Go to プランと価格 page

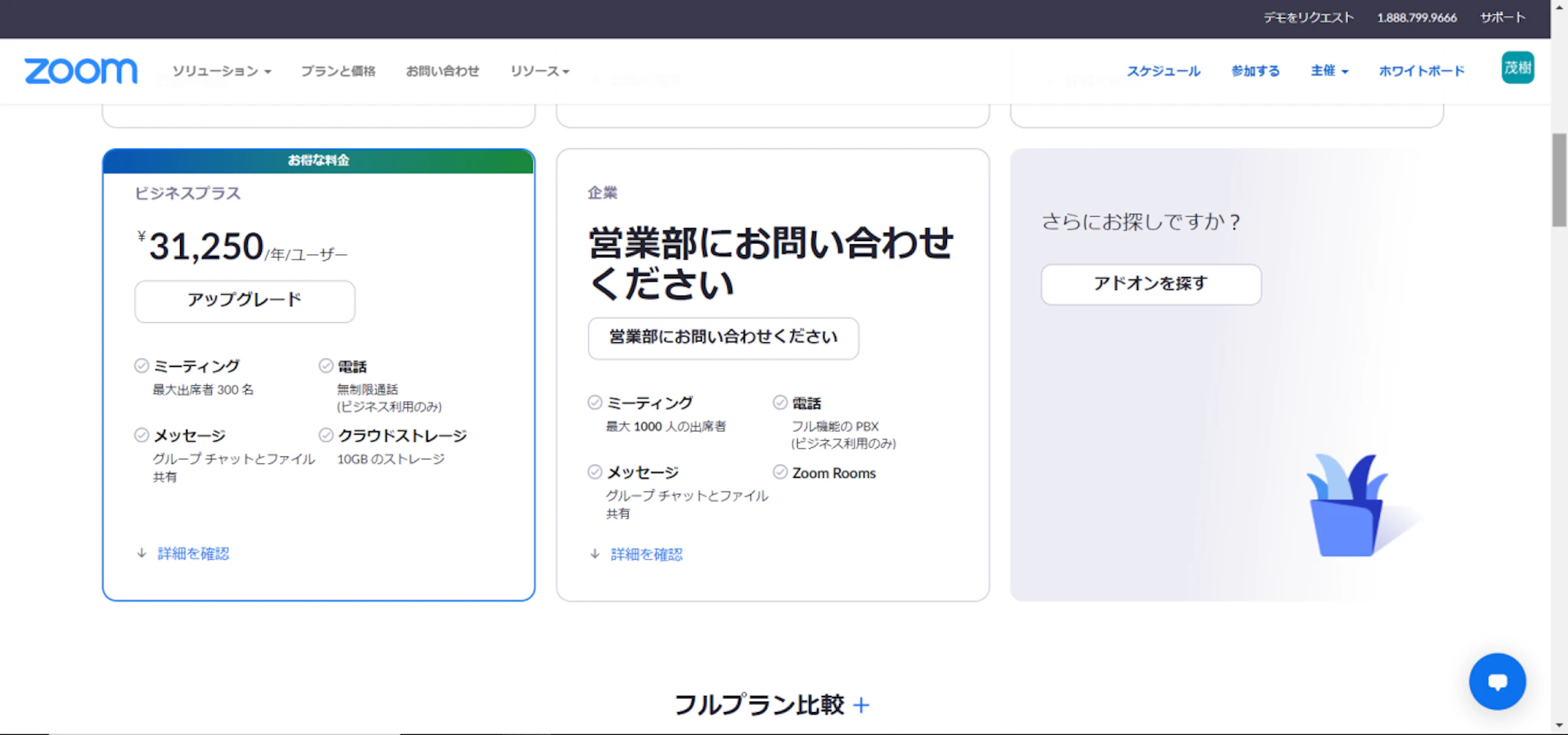pos(338,71)
